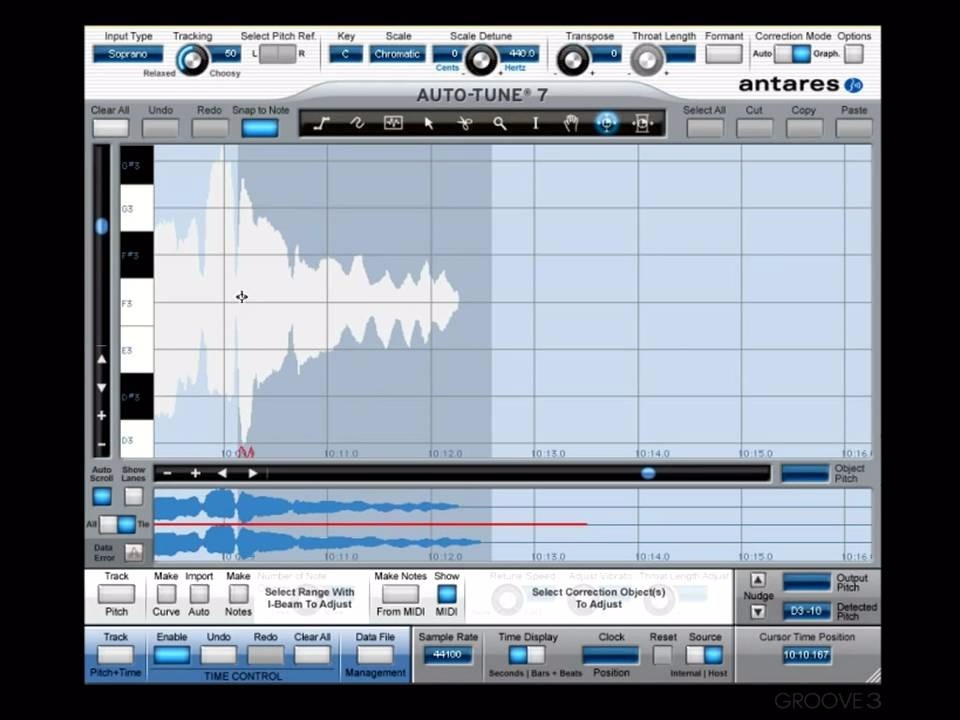Click Cursor Time Position 10:10.167 field
Viewport: 960px width, 720px height.
(806, 655)
